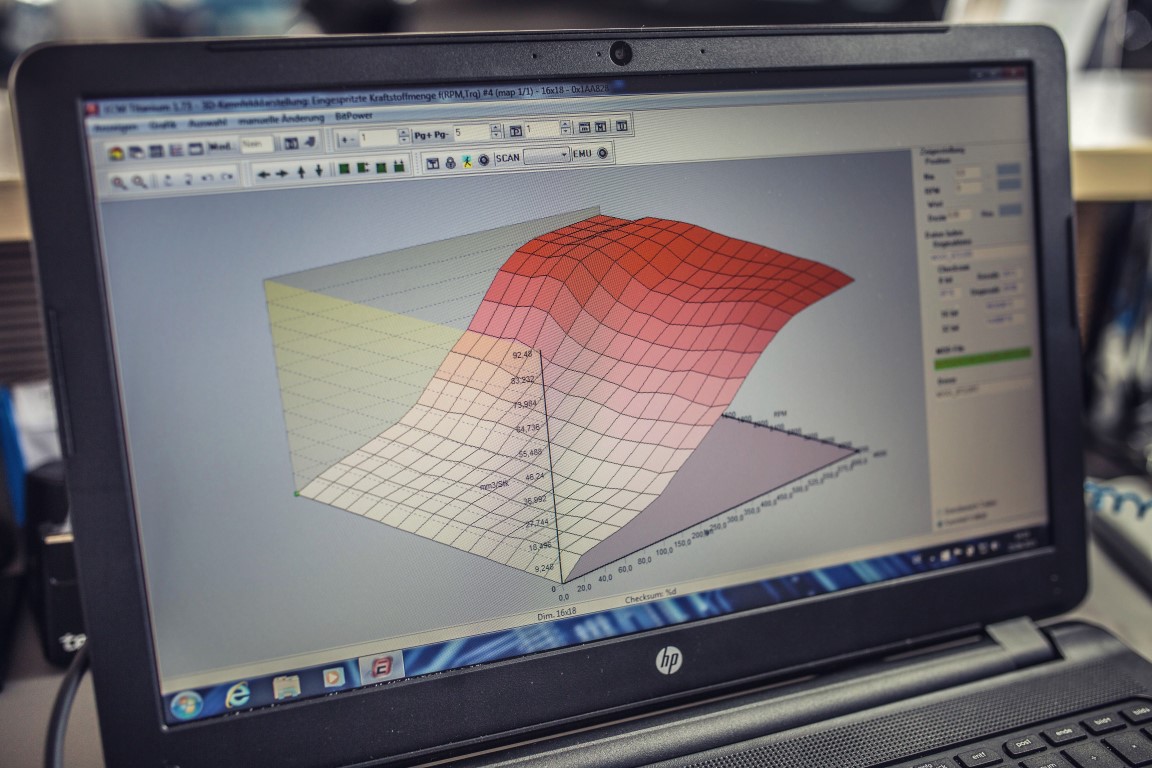Click the zoom out magnifier icon

click(x=139, y=182)
